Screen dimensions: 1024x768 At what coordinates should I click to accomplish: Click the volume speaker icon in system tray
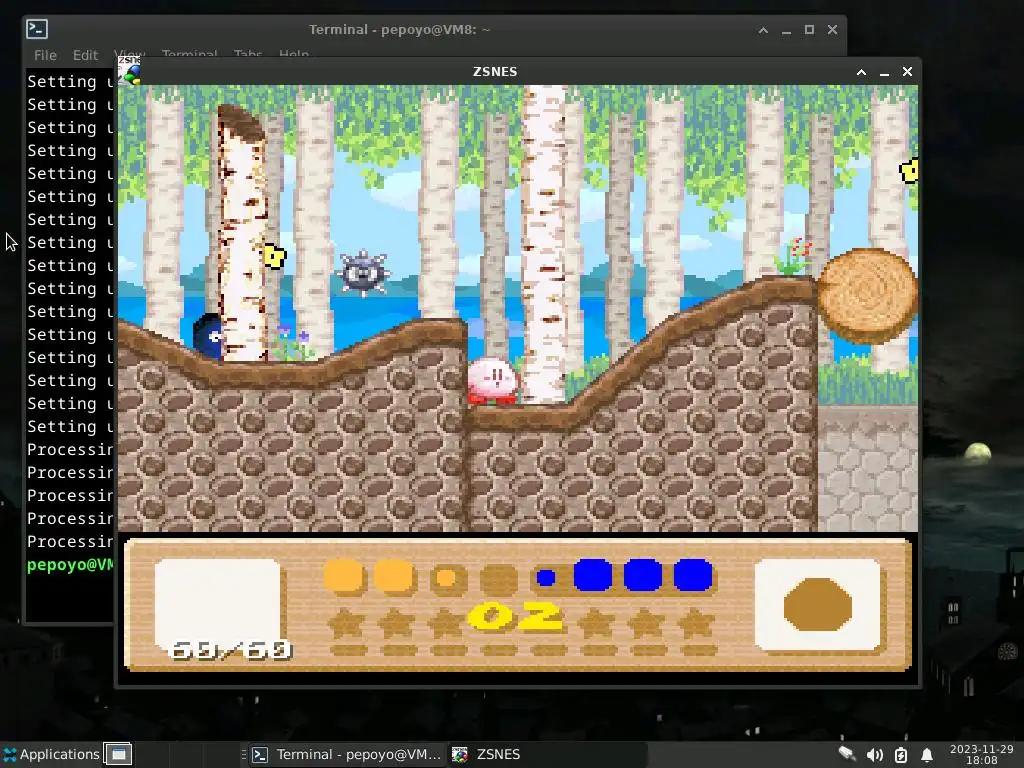pos(874,755)
